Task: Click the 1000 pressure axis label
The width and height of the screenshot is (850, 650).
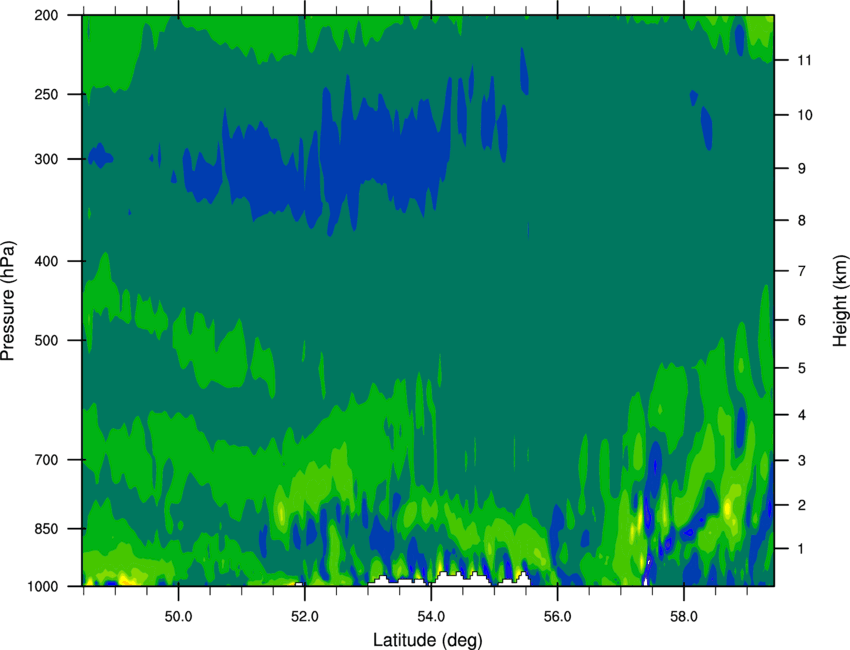Action: (x=42, y=587)
